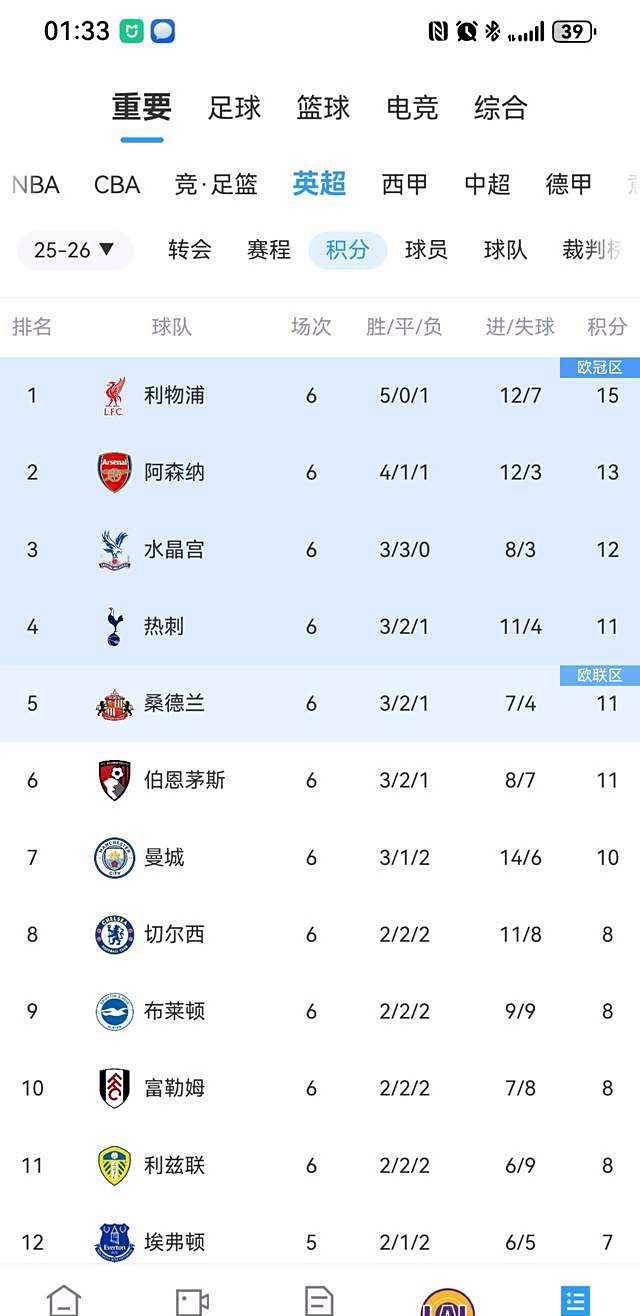This screenshot has width=640, height=1316.
Task: Tap the Liverpool club crest
Action: (x=114, y=396)
